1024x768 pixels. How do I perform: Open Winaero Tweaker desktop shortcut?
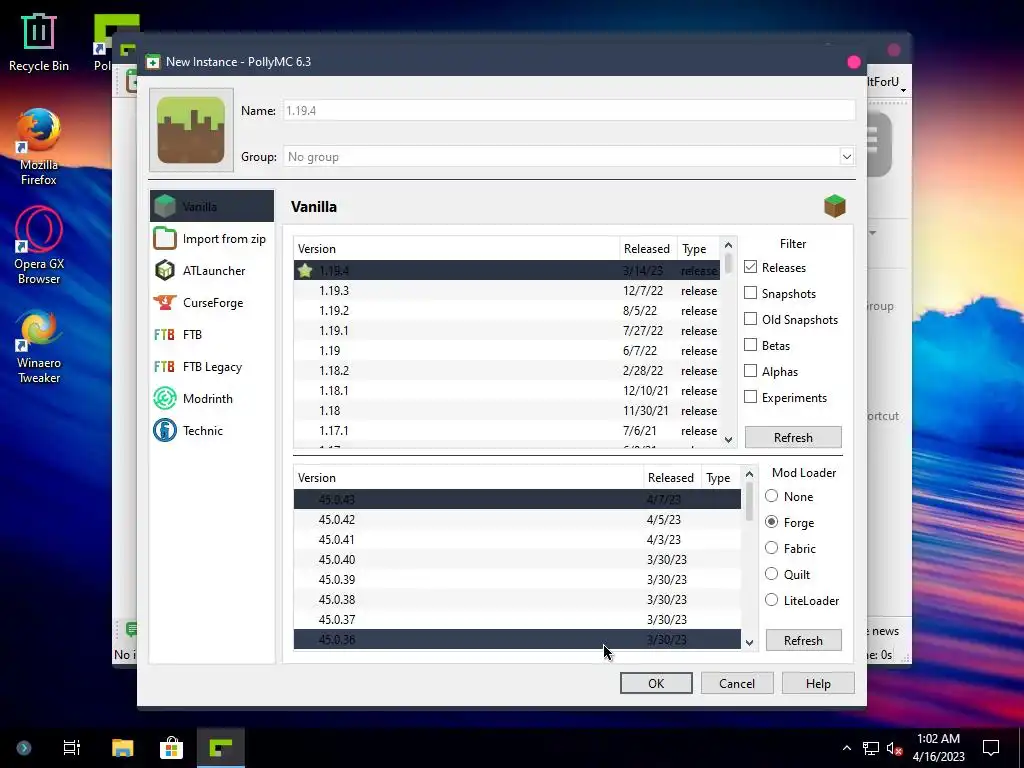(39, 346)
